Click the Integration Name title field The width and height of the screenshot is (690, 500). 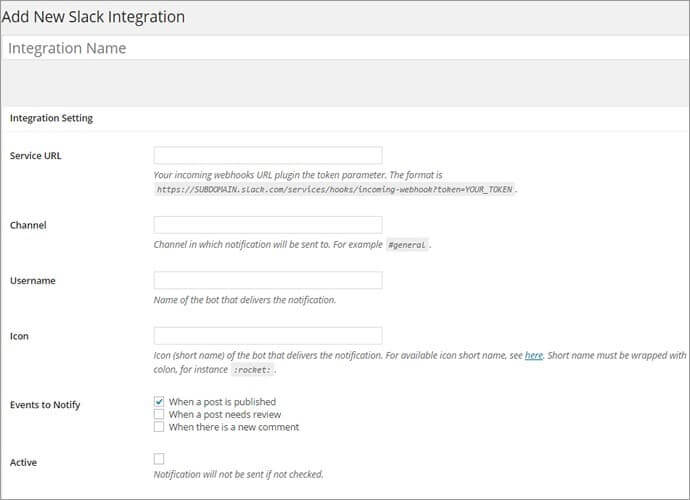tap(345, 48)
